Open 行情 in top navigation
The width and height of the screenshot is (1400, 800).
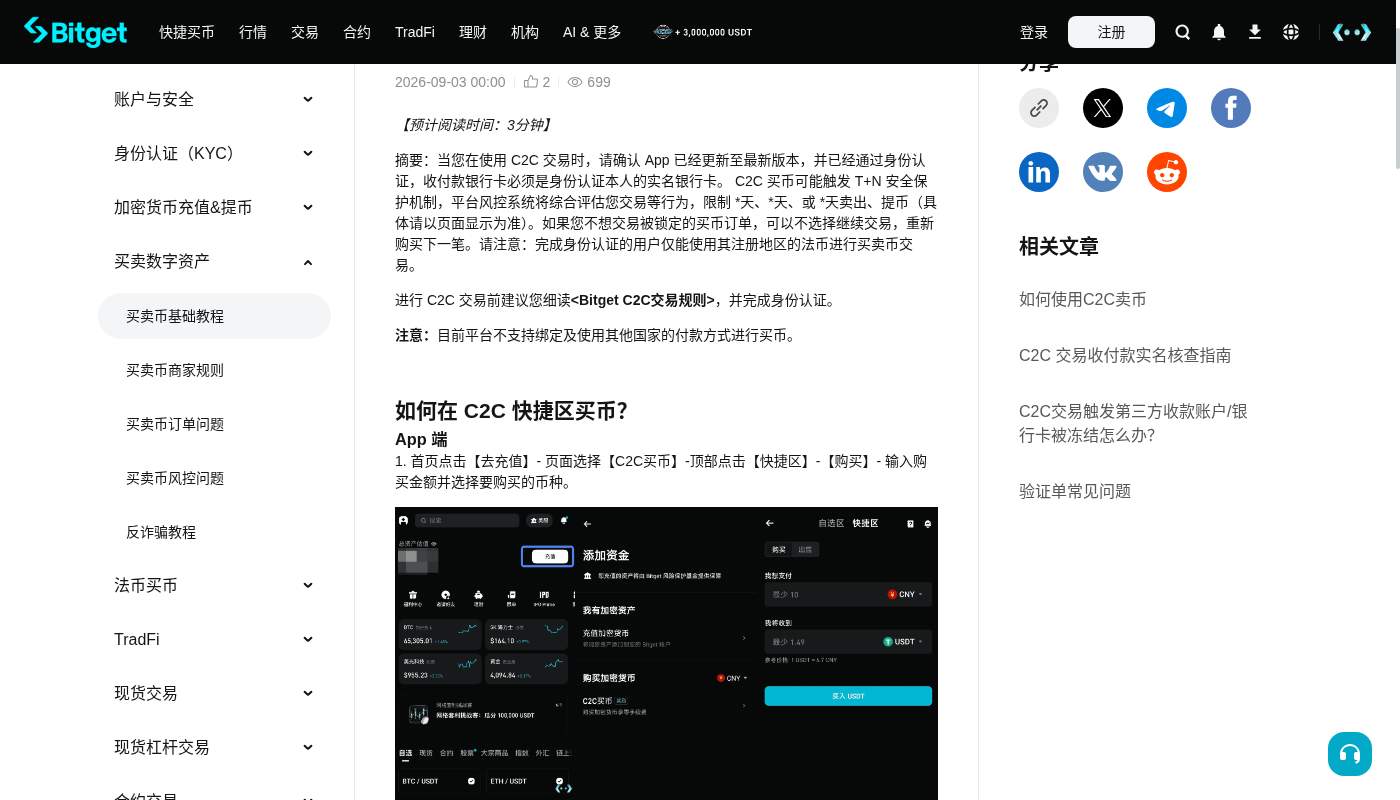[x=253, y=32]
